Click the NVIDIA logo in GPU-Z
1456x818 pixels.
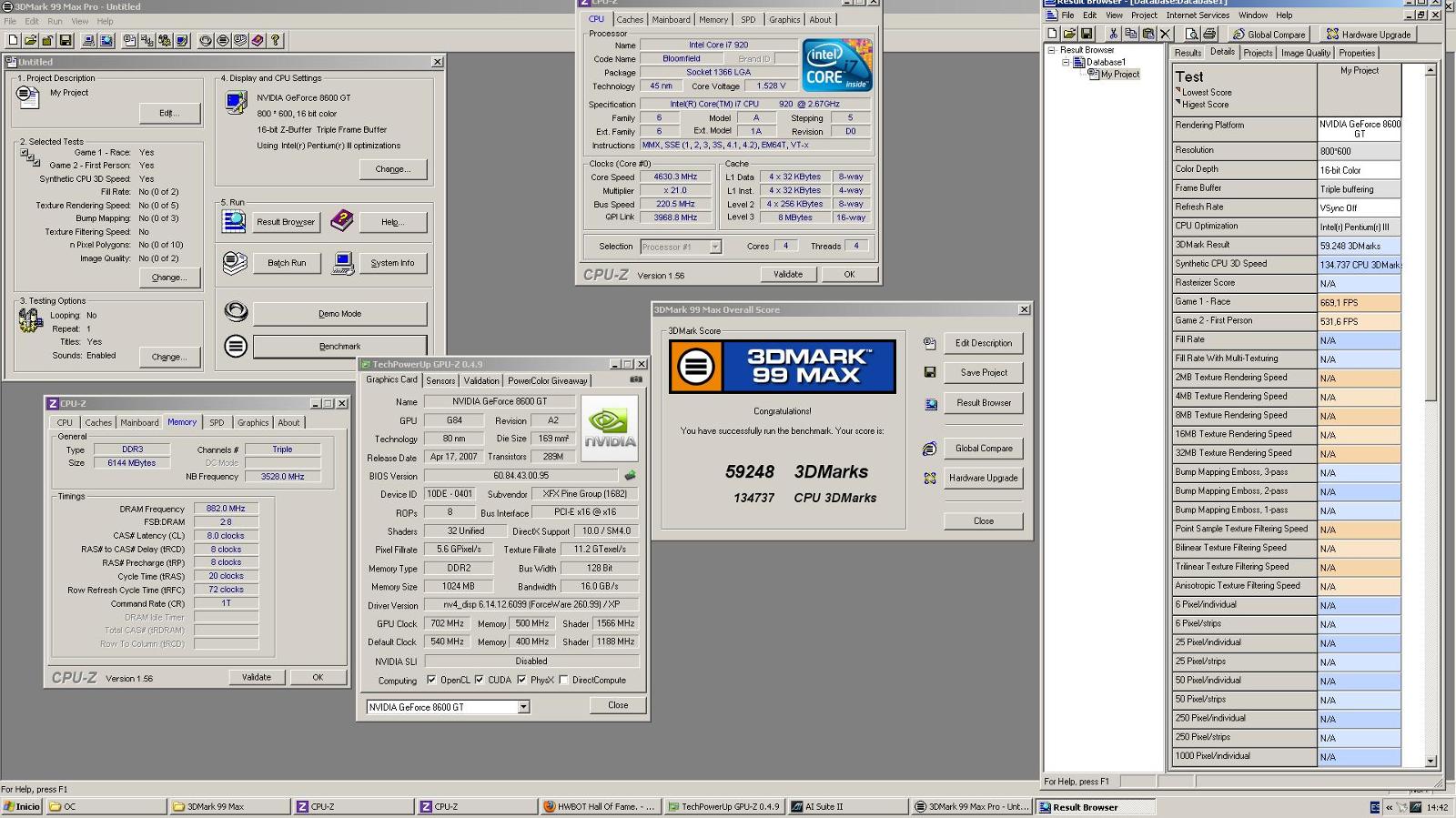[609, 428]
